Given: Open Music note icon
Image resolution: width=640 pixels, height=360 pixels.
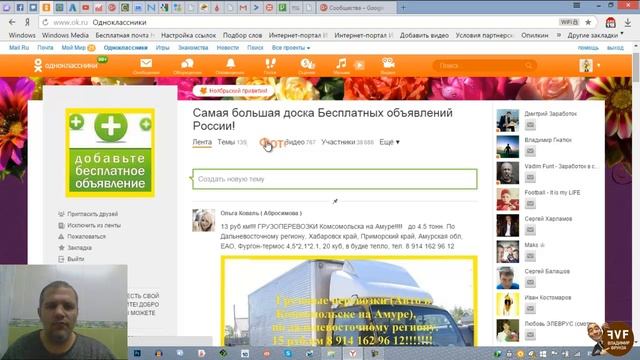Looking at the screenshot, I should point(341,64).
